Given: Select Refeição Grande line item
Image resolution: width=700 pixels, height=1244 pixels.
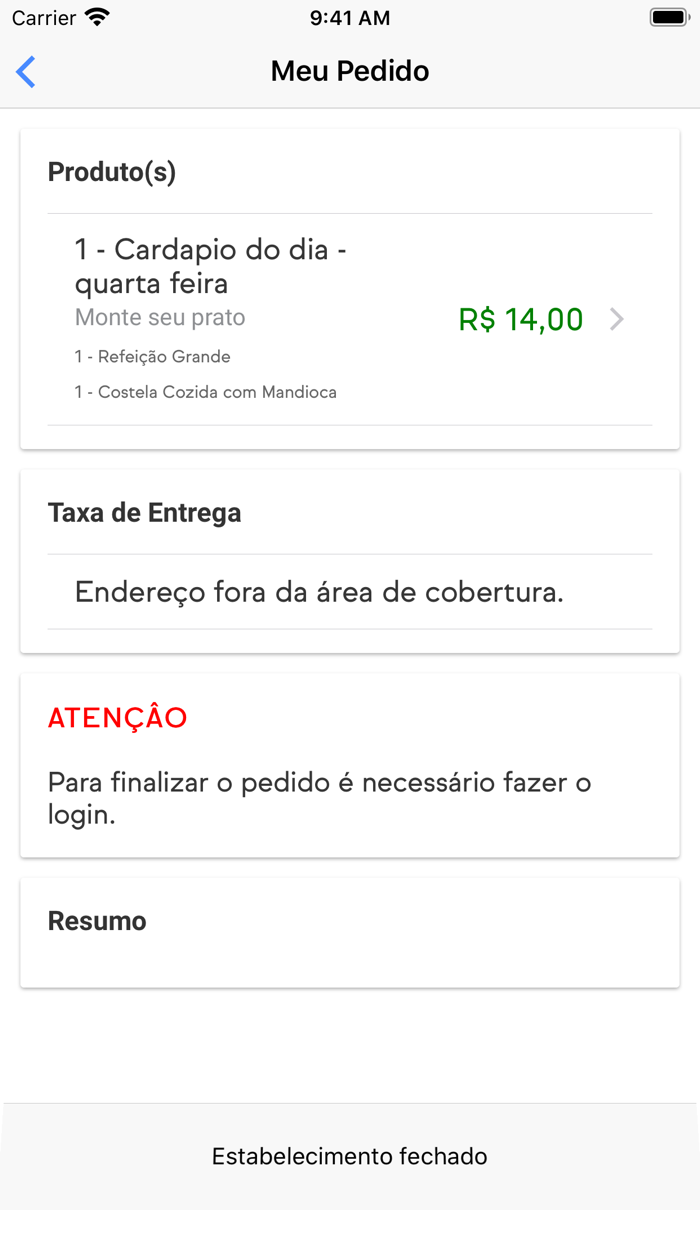Looking at the screenshot, I should 151,356.
